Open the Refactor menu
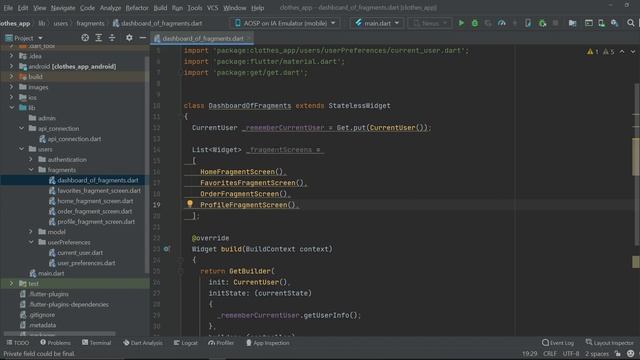Viewport: 640px width, 360px height. (x=137, y=8)
